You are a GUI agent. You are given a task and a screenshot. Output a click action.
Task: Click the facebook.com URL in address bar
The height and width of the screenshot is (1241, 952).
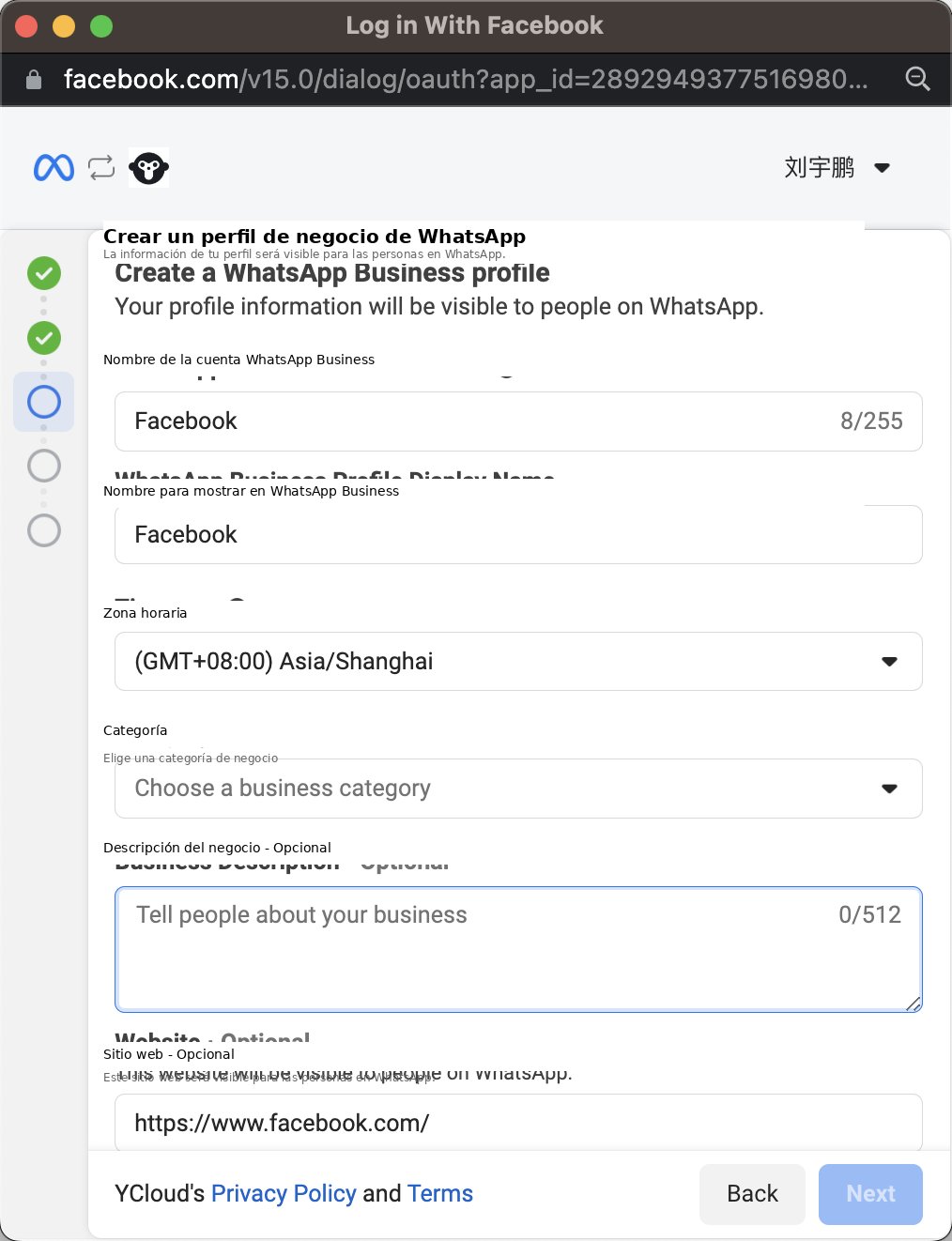(x=466, y=79)
